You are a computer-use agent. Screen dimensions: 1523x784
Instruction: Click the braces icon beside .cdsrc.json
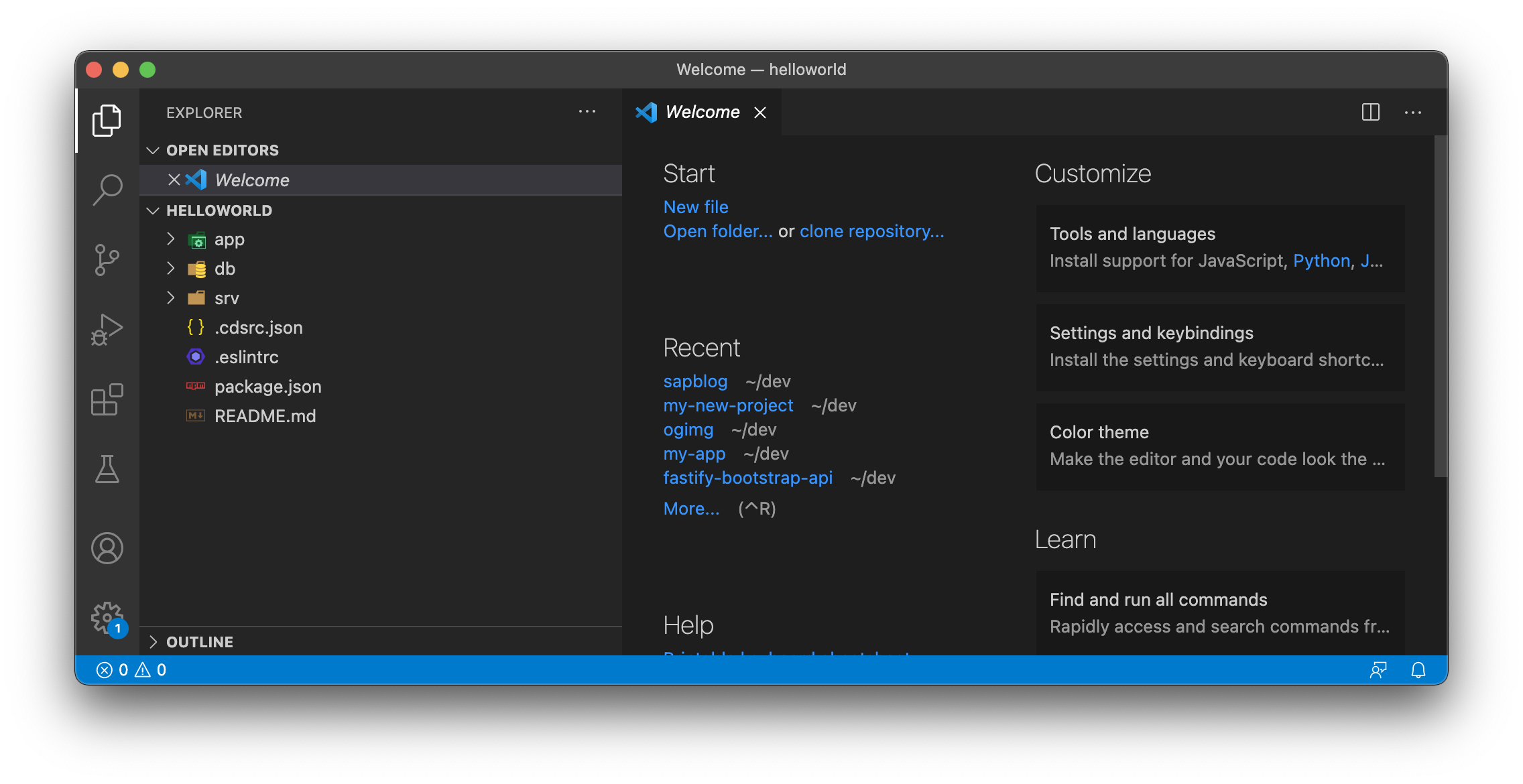(196, 328)
